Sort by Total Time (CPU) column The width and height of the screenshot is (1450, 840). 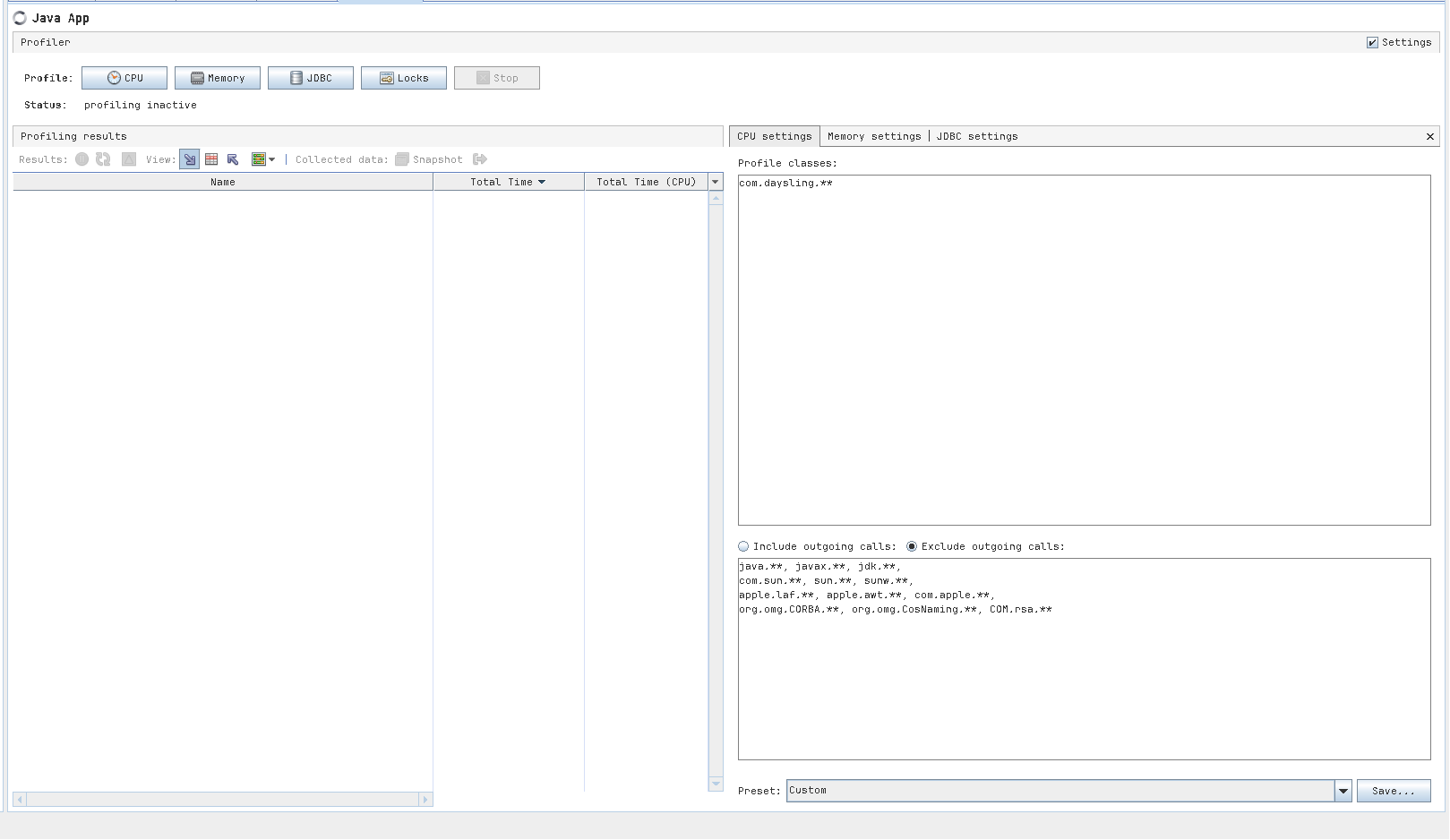(x=647, y=182)
